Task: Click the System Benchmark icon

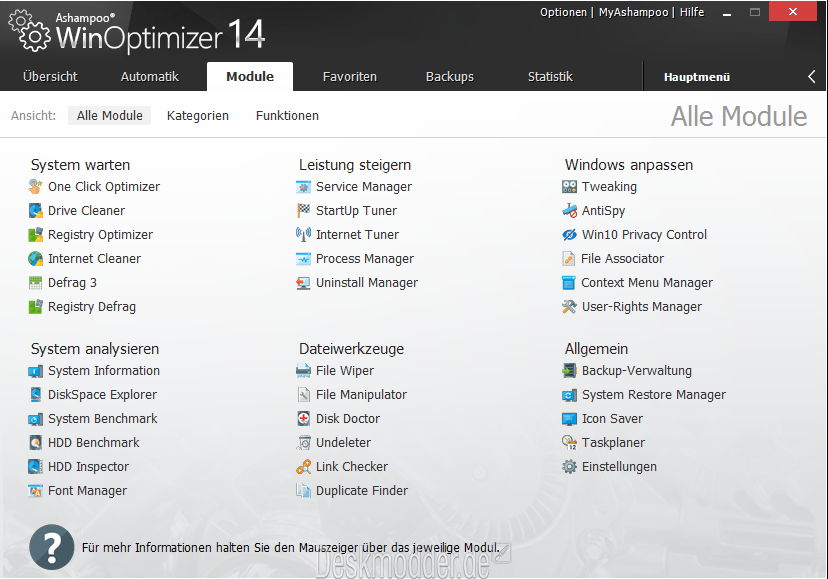Action: [35, 419]
